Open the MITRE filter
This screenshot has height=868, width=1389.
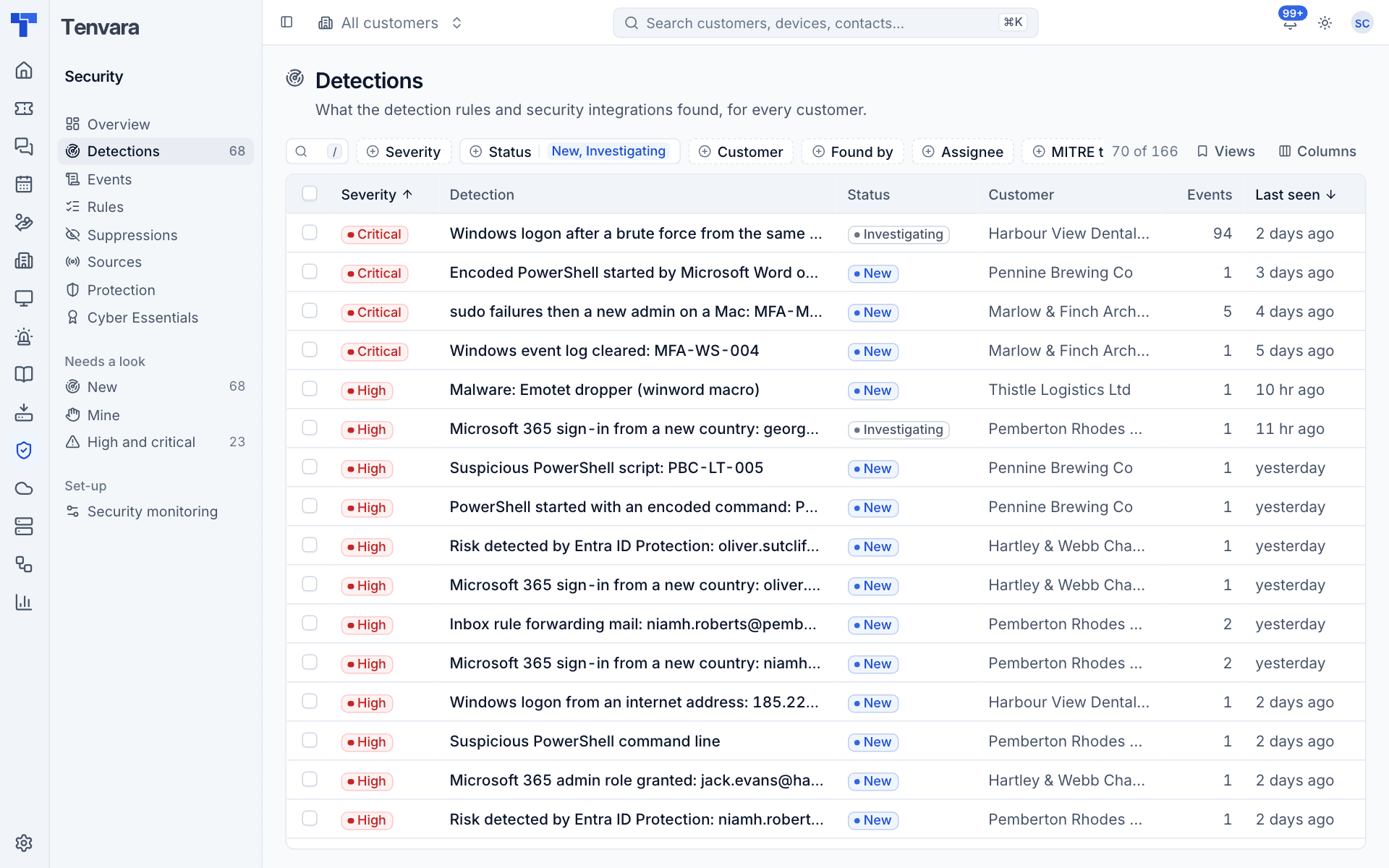[1063, 151]
